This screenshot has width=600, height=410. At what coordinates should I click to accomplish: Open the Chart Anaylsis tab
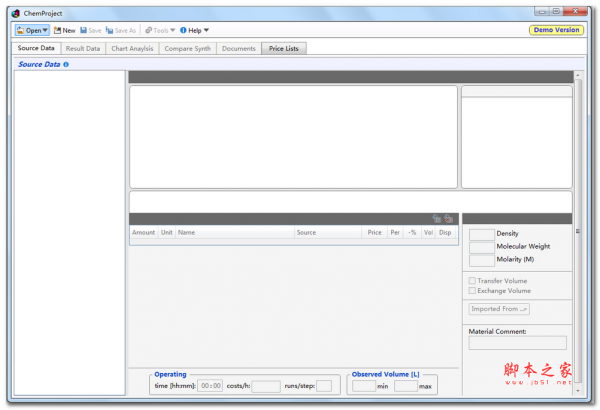tap(132, 49)
